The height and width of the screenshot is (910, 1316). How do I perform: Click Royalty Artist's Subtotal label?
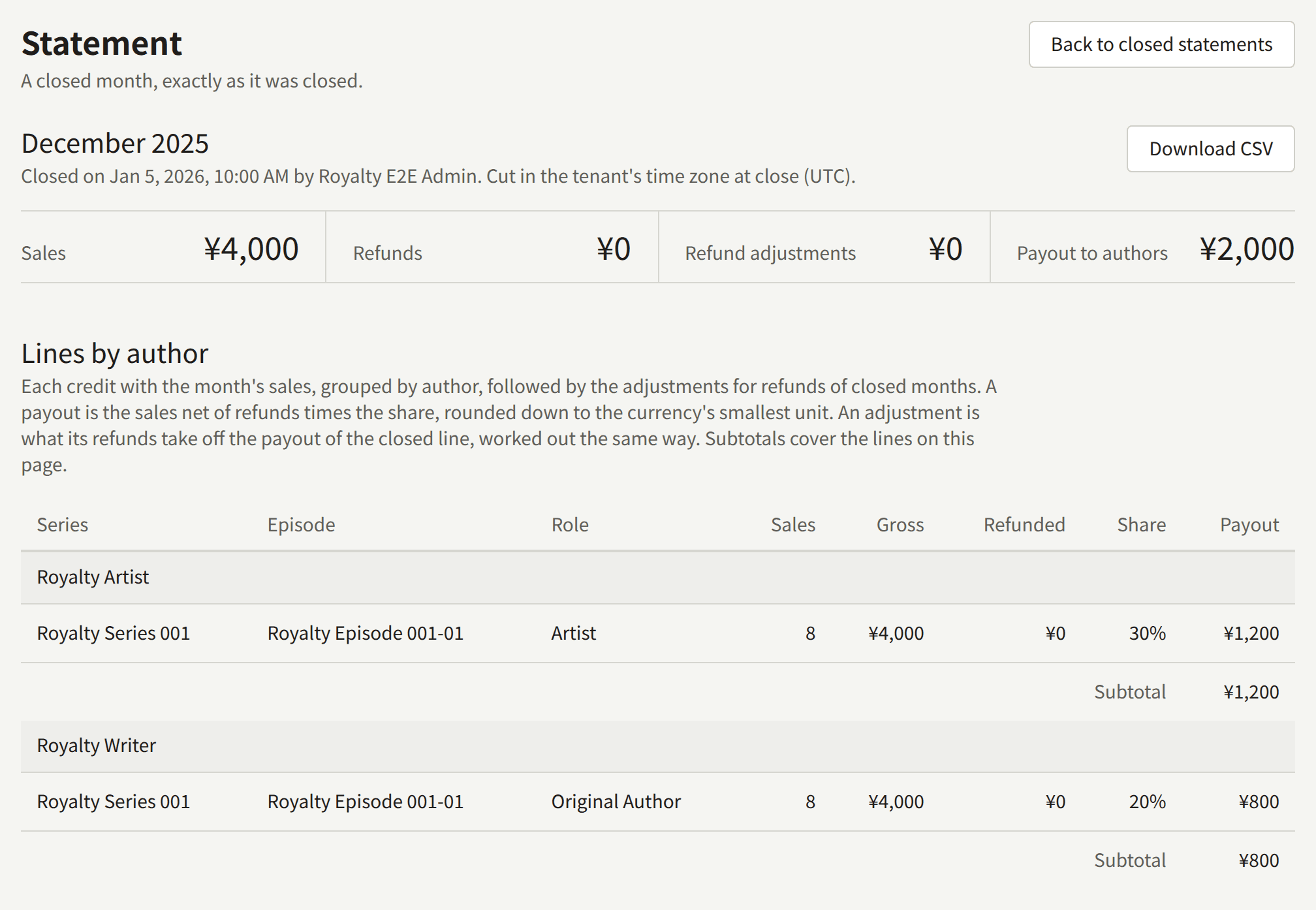point(1130,692)
